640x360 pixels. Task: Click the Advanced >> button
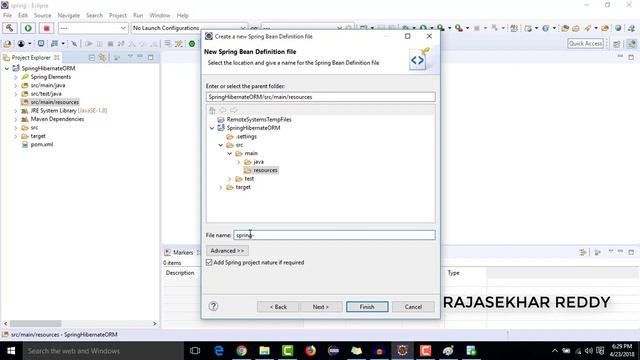(227, 251)
